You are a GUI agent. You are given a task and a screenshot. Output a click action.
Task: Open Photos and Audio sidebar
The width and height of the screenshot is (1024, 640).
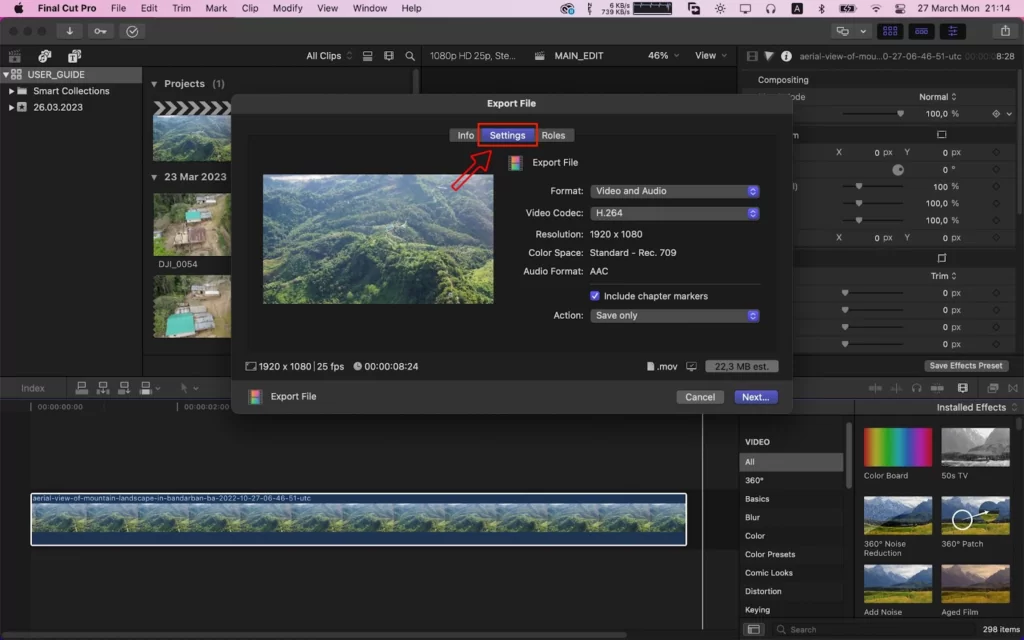pos(44,56)
